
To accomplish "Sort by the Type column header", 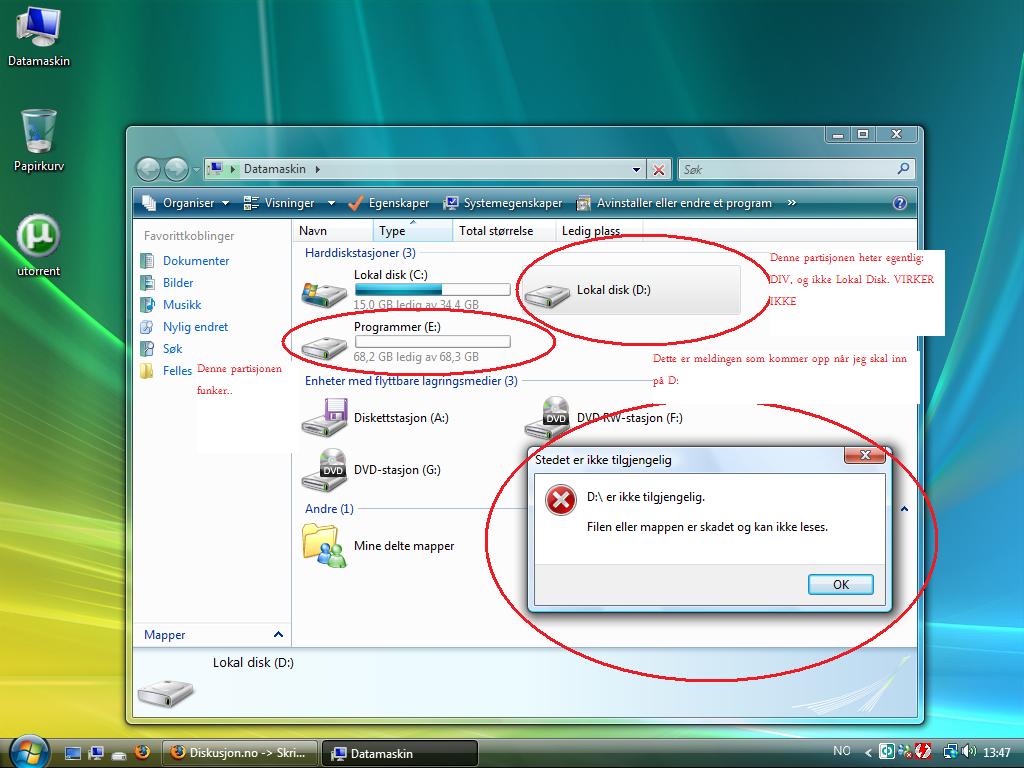I will coord(413,231).
